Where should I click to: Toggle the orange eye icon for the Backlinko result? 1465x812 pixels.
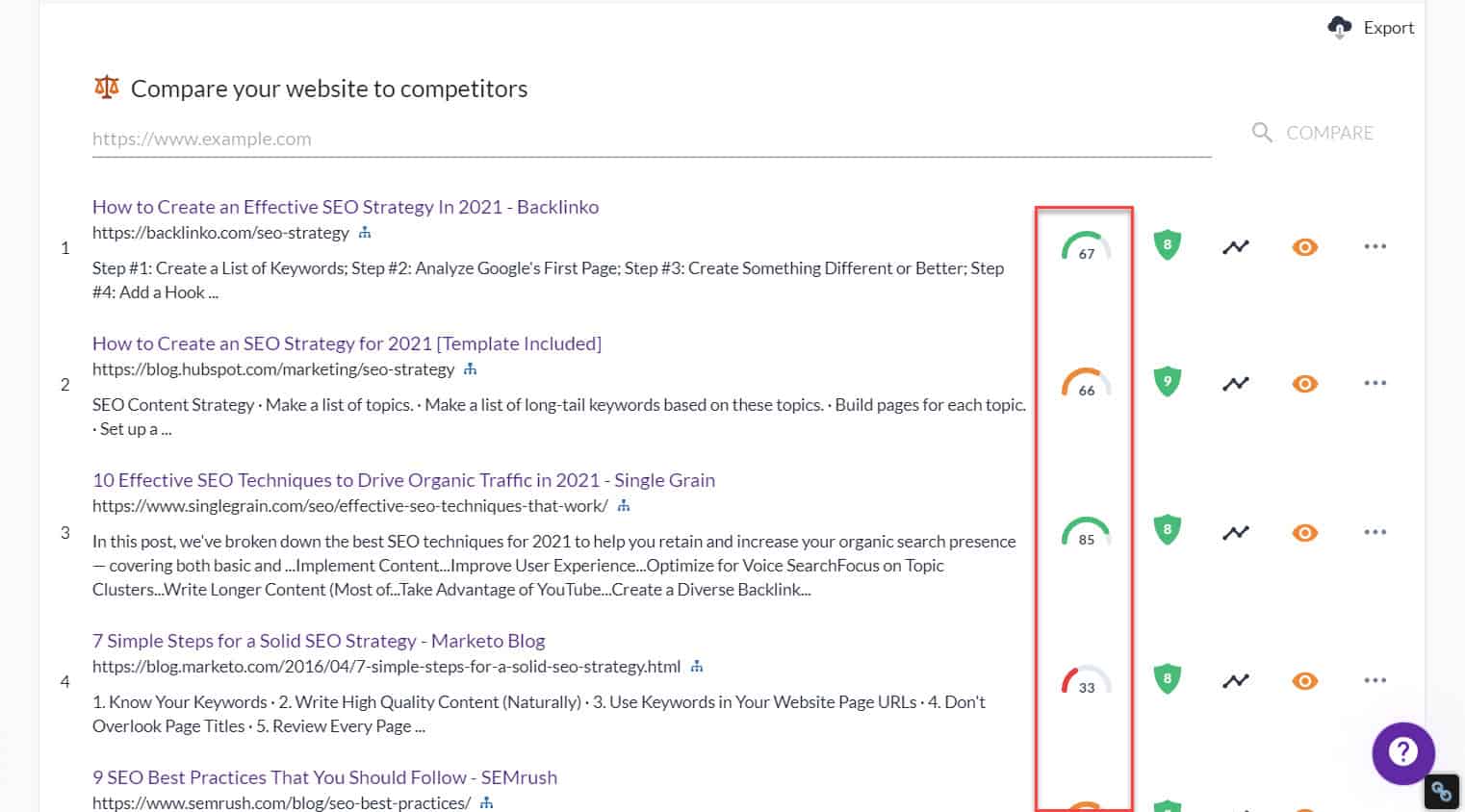tap(1305, 247)
